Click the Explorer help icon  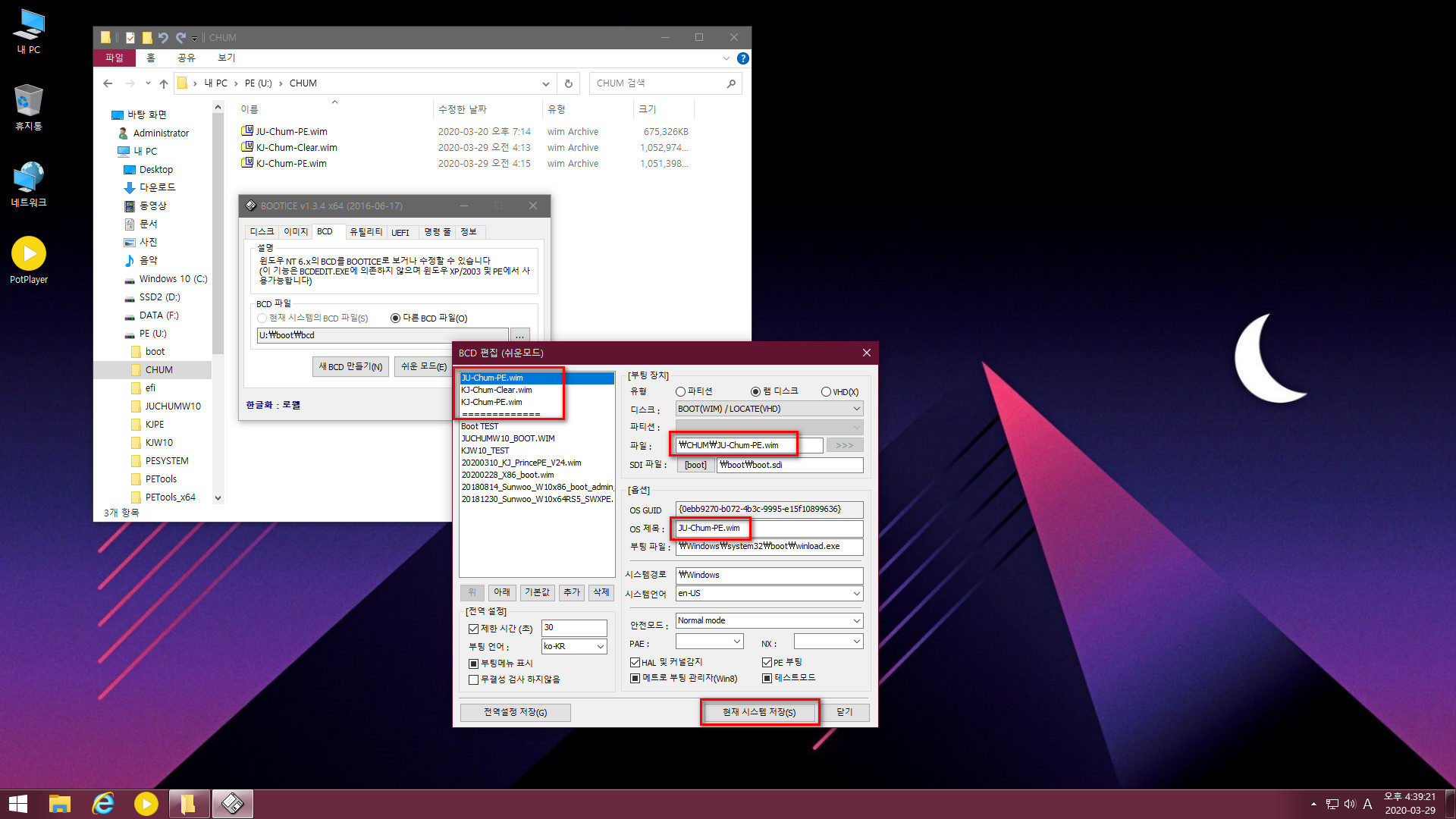click(743, 58)
